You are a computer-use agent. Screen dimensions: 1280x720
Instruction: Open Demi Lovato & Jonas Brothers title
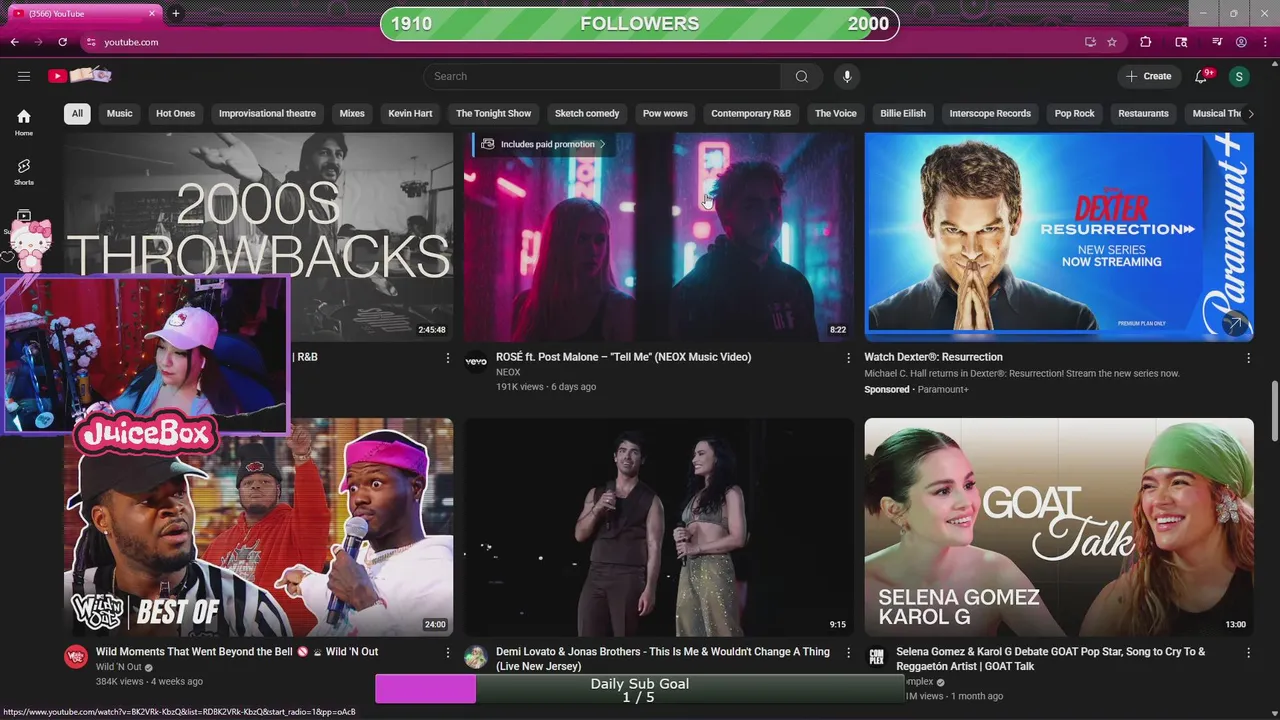663,659
